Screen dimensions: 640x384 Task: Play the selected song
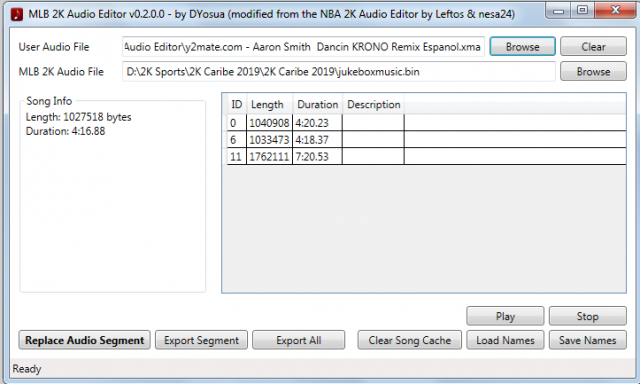pos(505,316)
